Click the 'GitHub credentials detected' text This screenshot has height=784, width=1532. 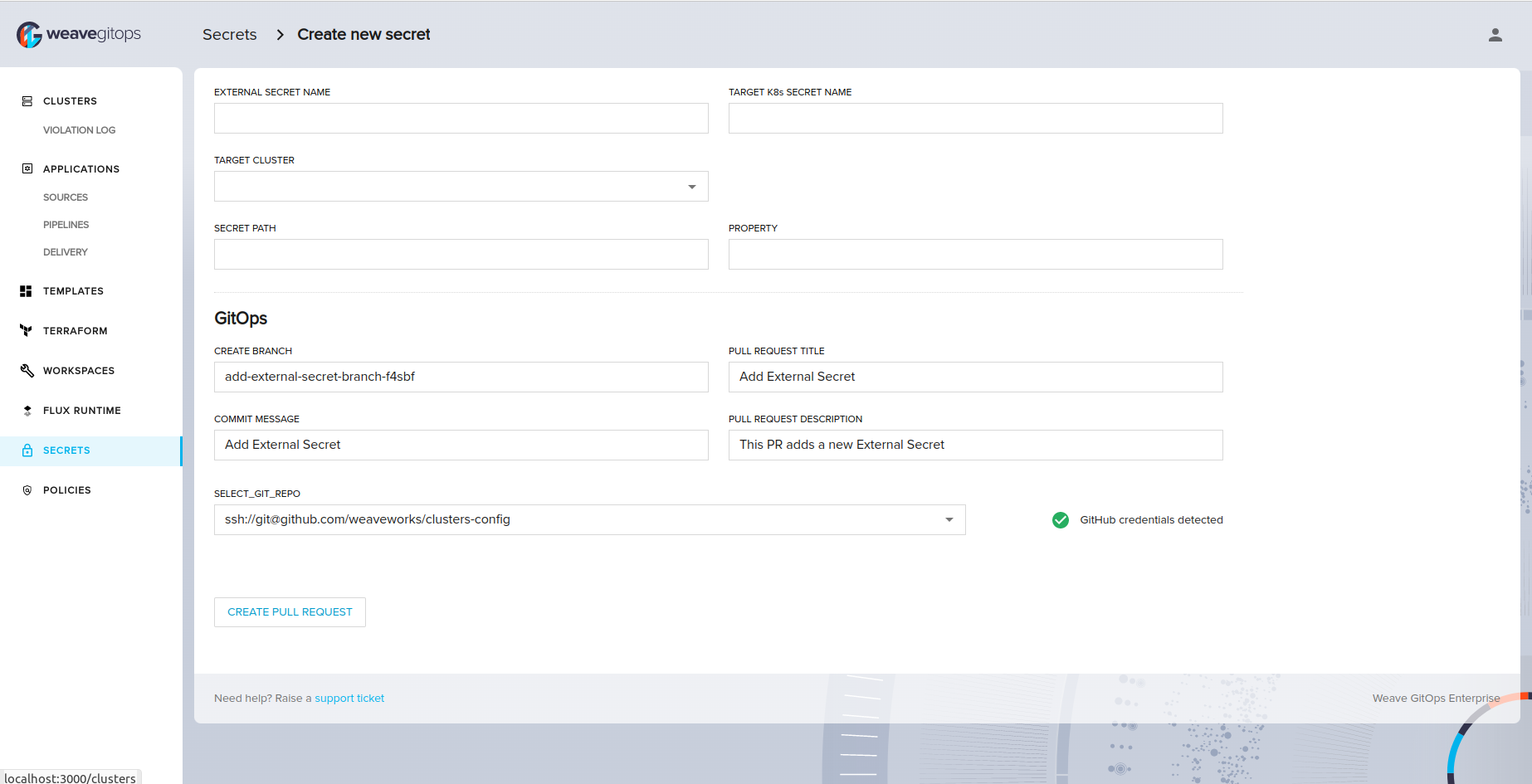[x=1151, y=520]
